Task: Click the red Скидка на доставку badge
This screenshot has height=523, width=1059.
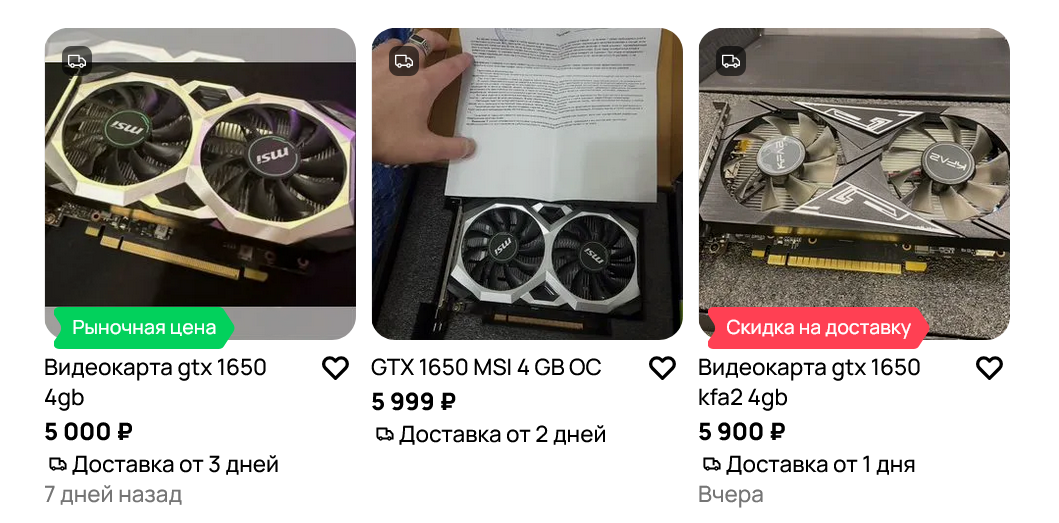Action: [818, 328]
